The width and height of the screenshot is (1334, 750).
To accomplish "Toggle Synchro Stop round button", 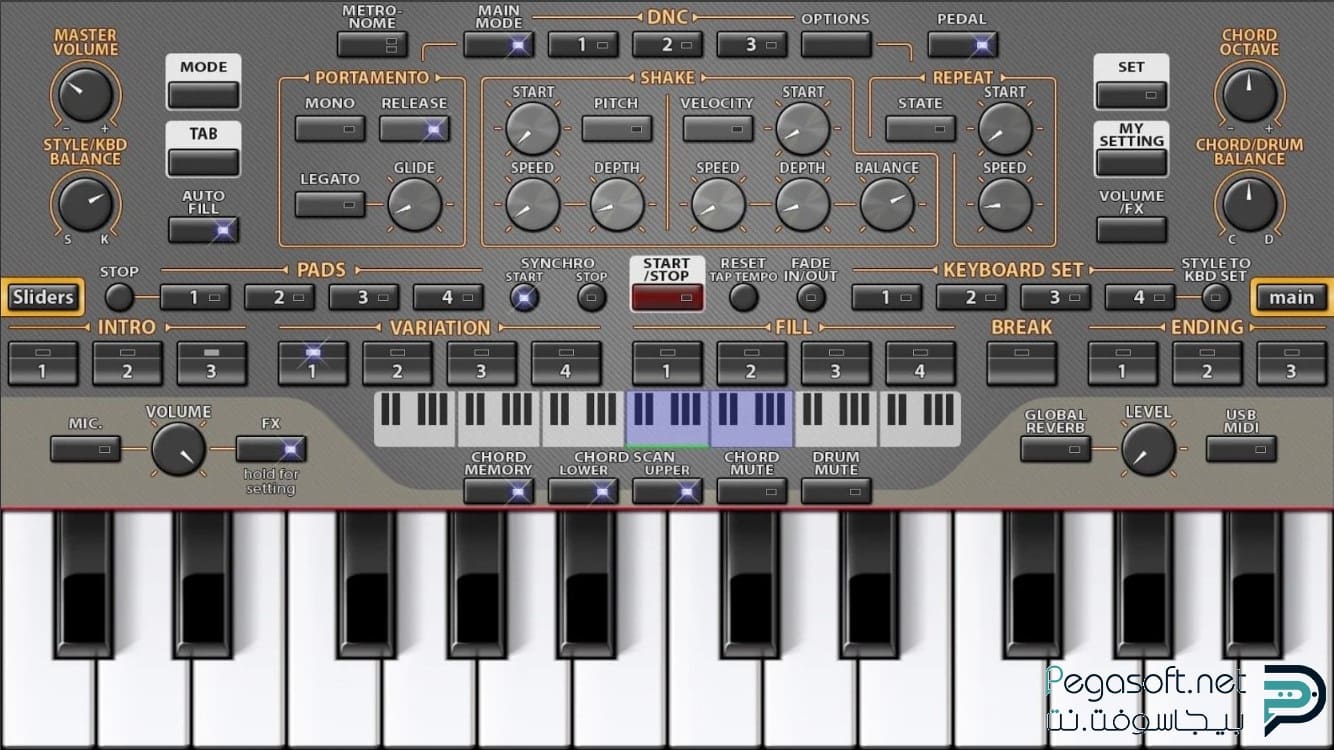I will (592, 296).
